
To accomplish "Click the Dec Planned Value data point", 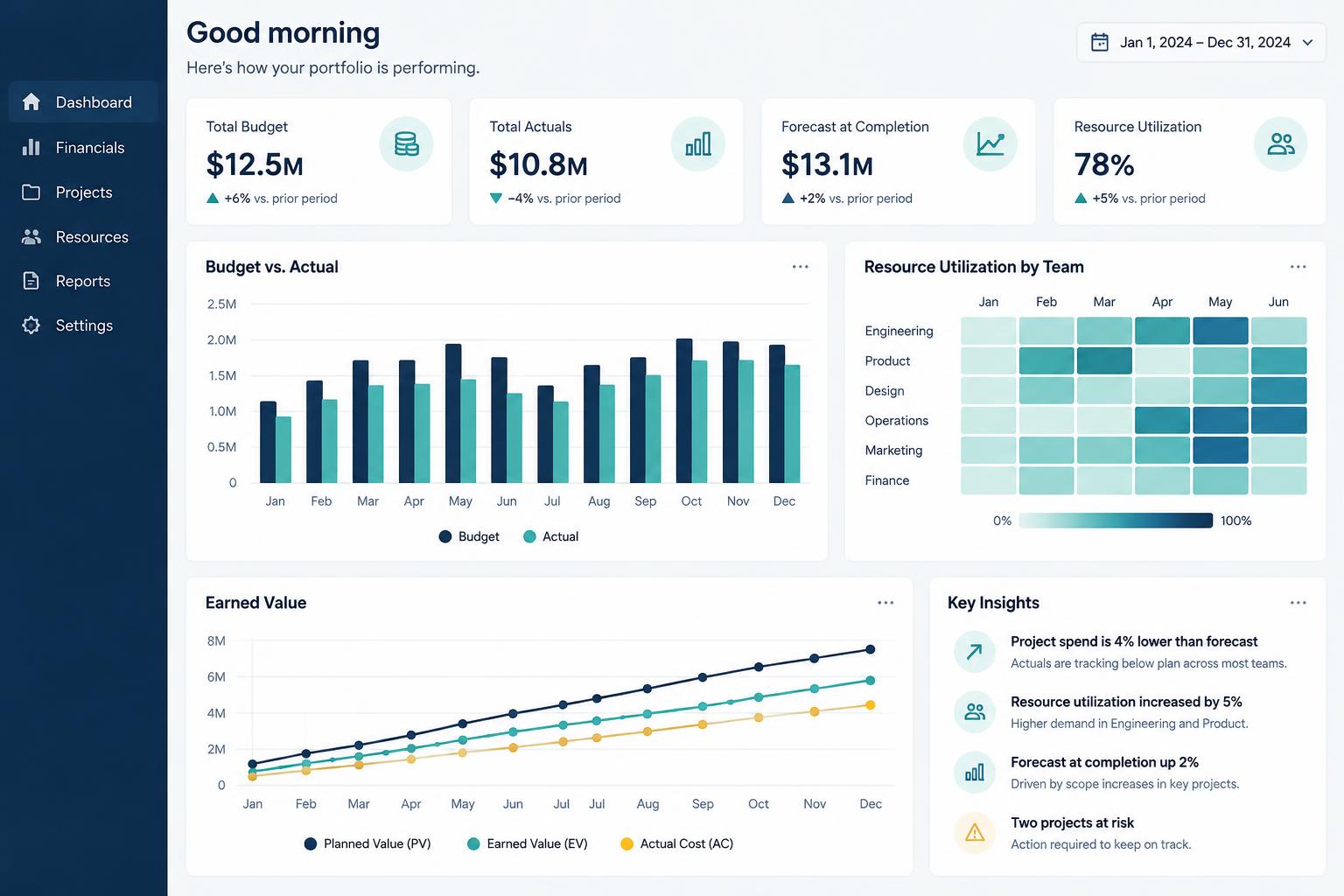I will point(871,649).
